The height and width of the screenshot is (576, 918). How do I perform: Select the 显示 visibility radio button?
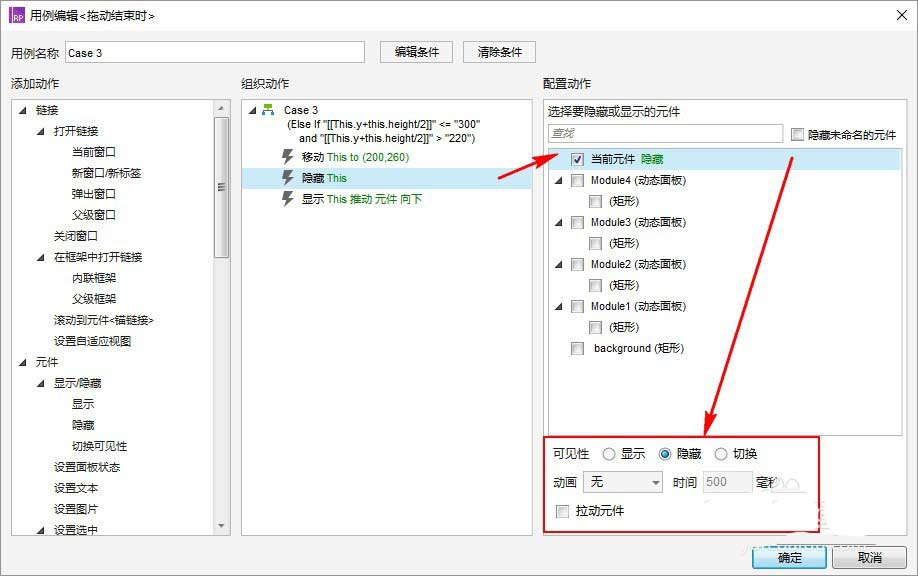[x=609, y=454]
